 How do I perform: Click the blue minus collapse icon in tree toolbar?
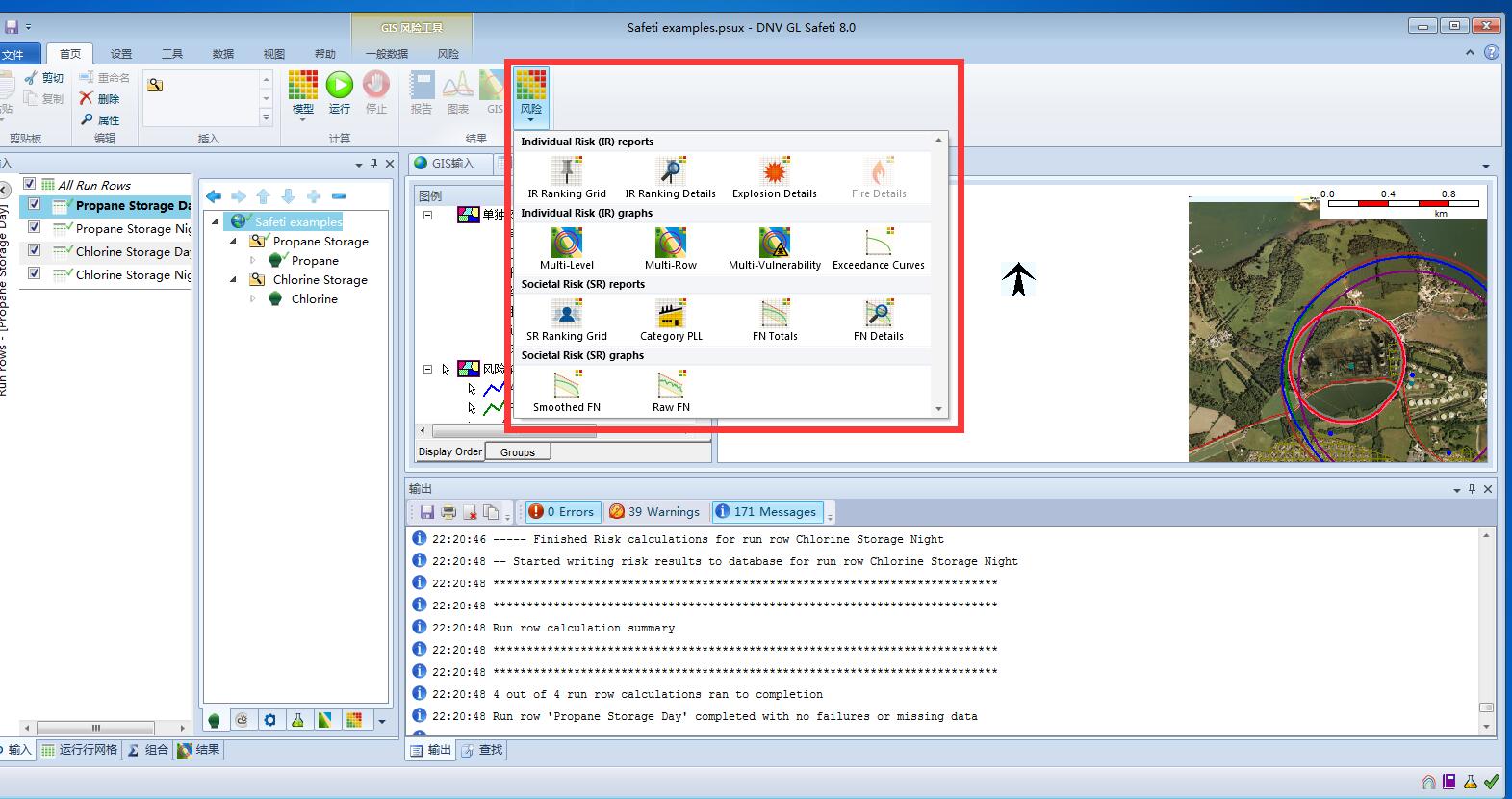click(x=338, y=196)
